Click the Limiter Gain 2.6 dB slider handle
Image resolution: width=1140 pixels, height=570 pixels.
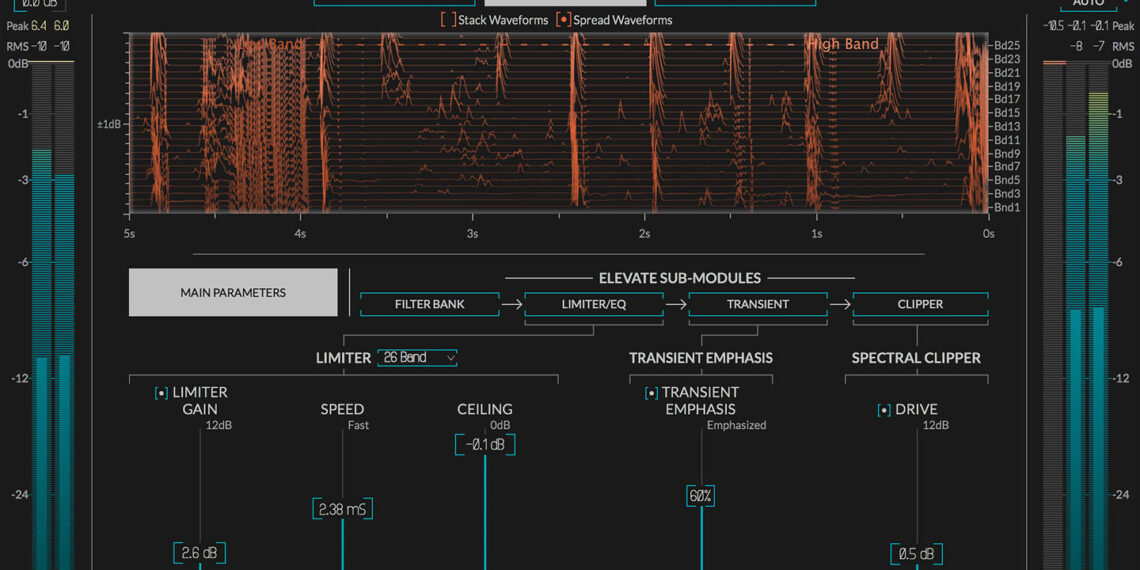click(200, 553)
